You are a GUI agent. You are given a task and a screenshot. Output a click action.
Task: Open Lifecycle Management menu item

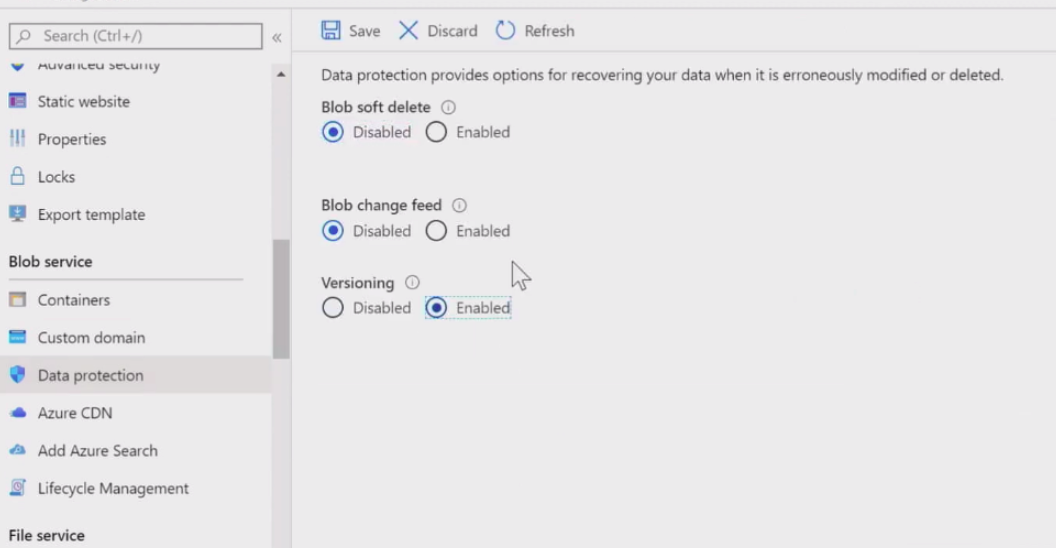[113, 489]
